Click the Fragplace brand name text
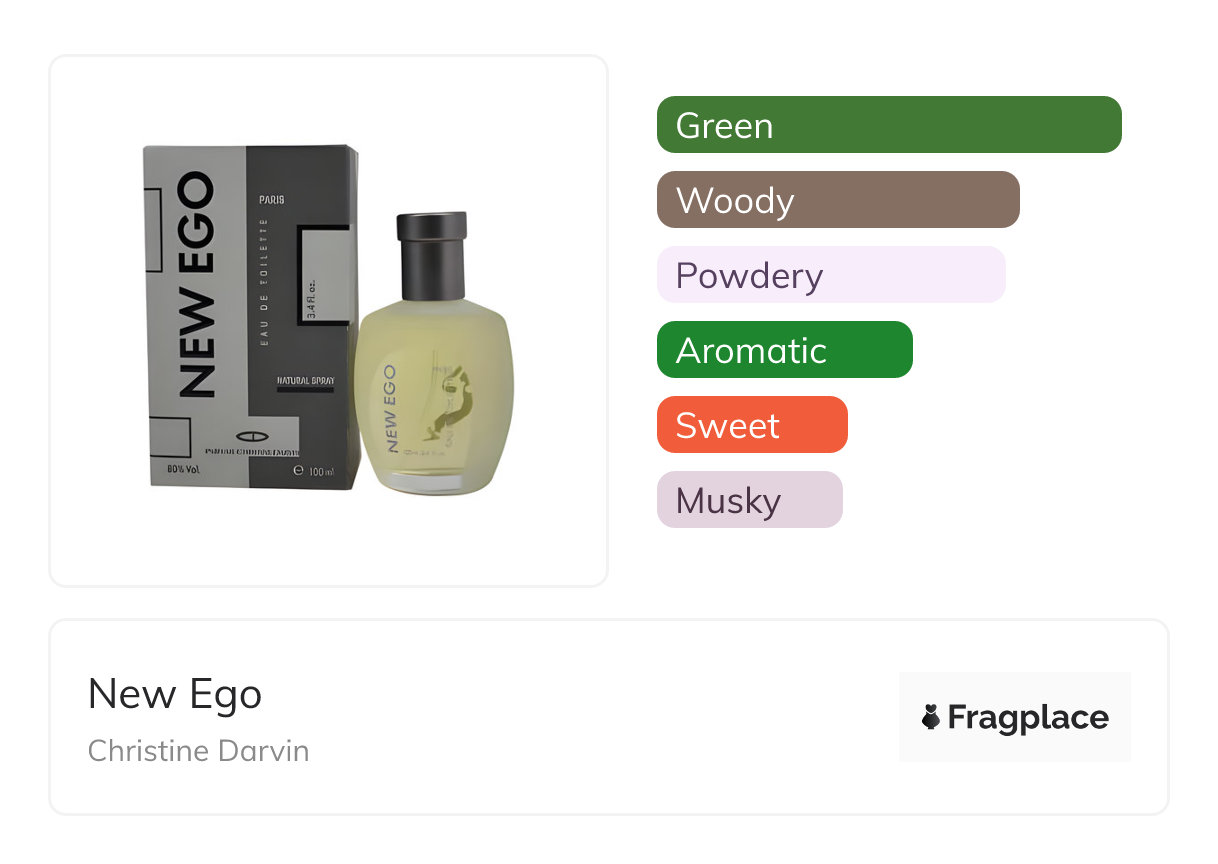This screenshot has height=864, width=1218. click(1028, 717)
